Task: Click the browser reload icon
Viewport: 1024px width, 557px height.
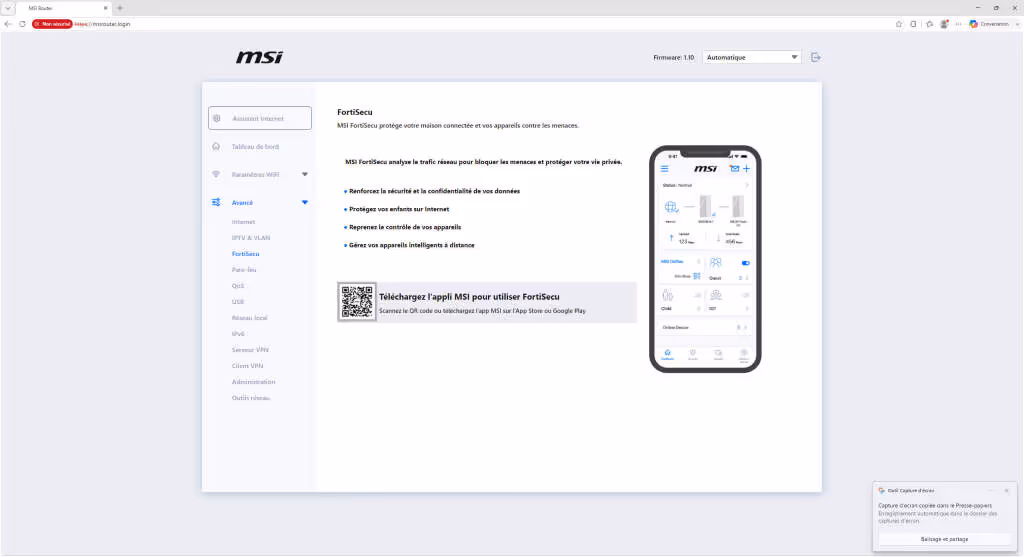Action: (22, 24)
